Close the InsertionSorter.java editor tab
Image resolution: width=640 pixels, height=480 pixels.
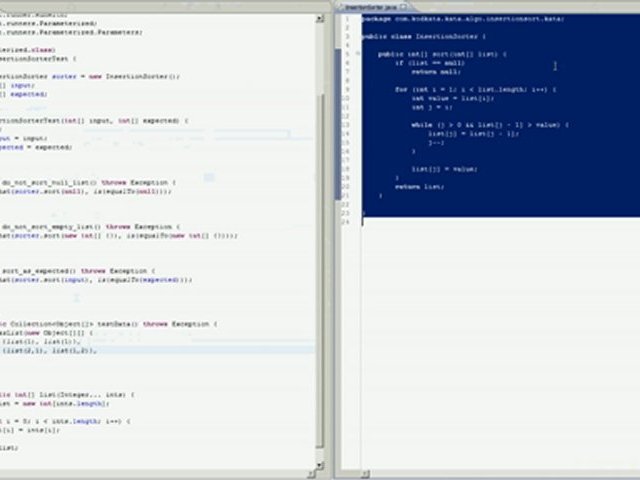coord(401,6)
